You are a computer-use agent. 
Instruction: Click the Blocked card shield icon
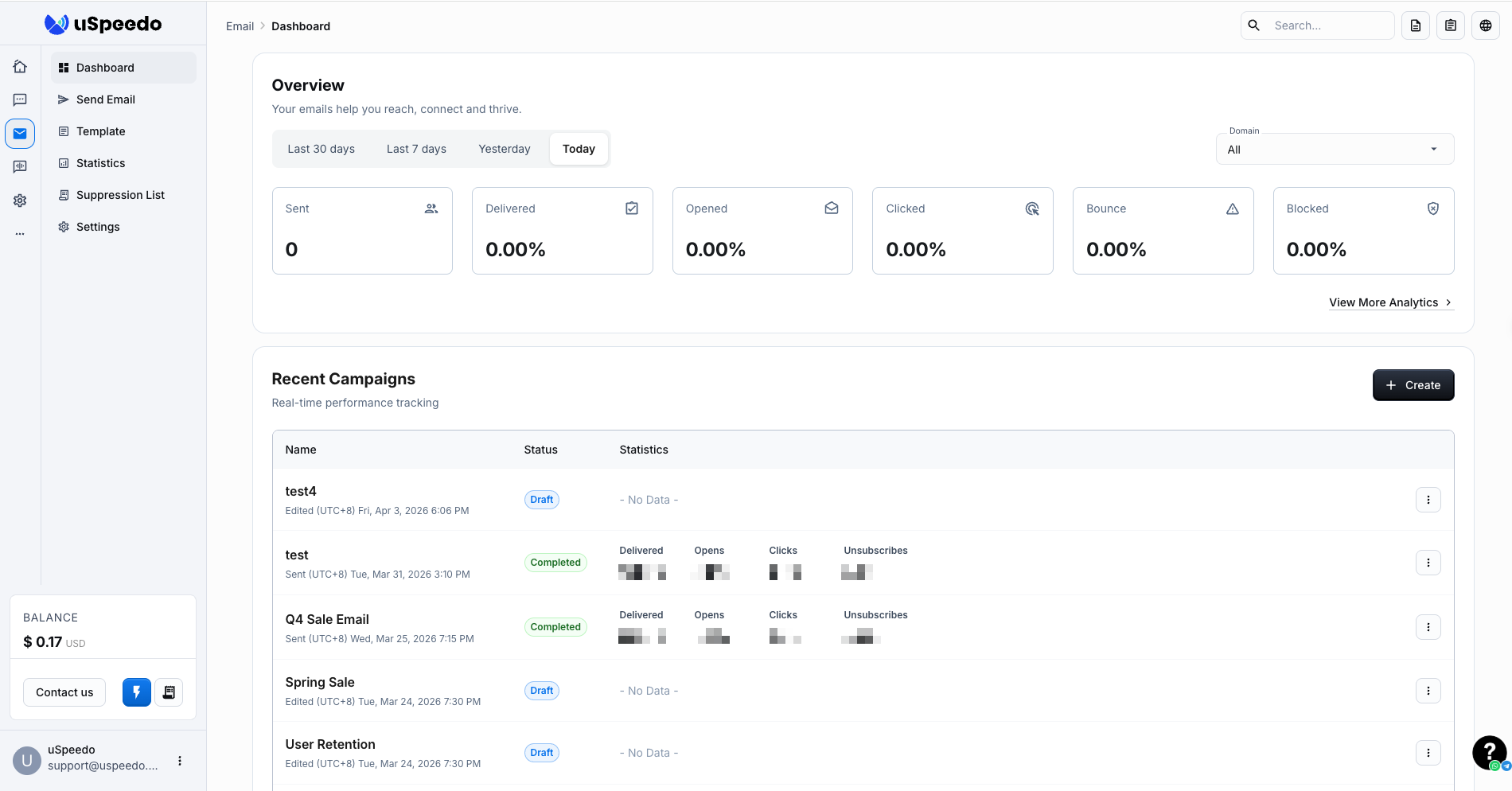point(1433,208)
